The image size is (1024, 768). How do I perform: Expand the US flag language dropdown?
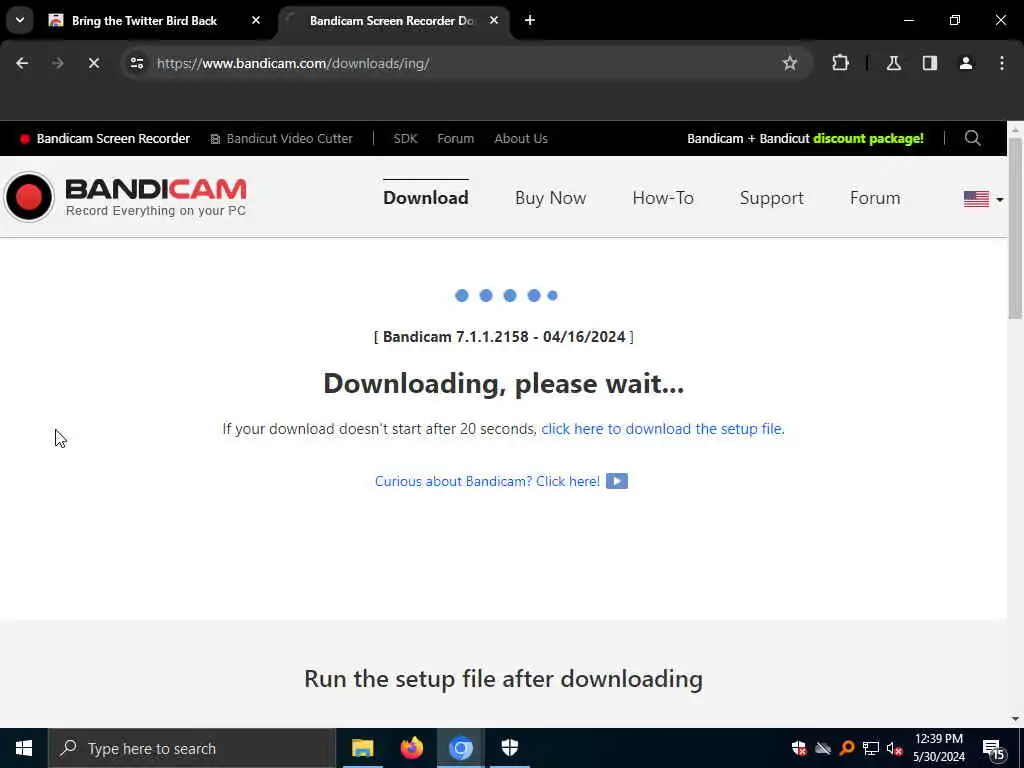983,199
